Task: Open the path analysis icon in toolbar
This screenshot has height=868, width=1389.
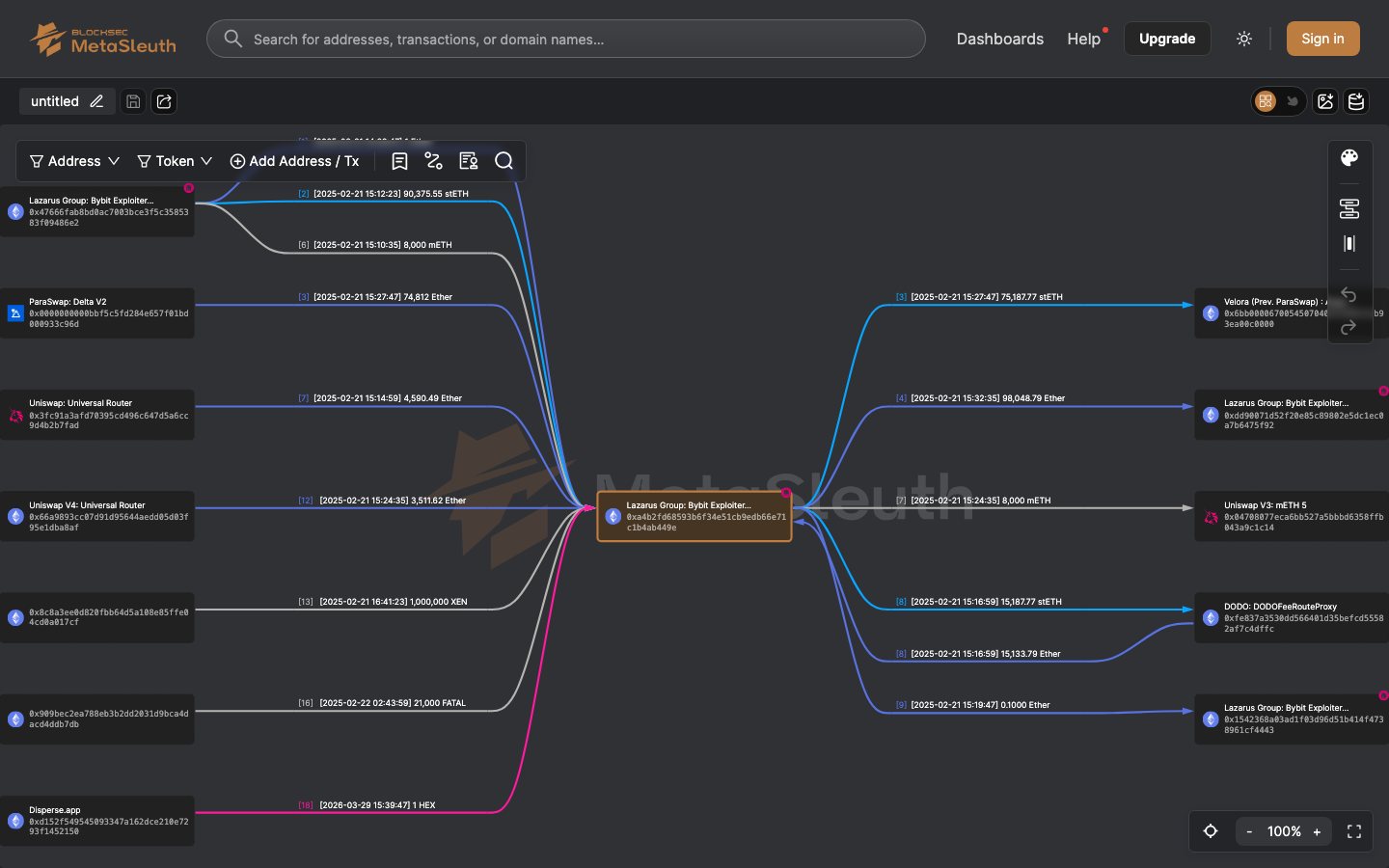Action: (x=433, y=161)
